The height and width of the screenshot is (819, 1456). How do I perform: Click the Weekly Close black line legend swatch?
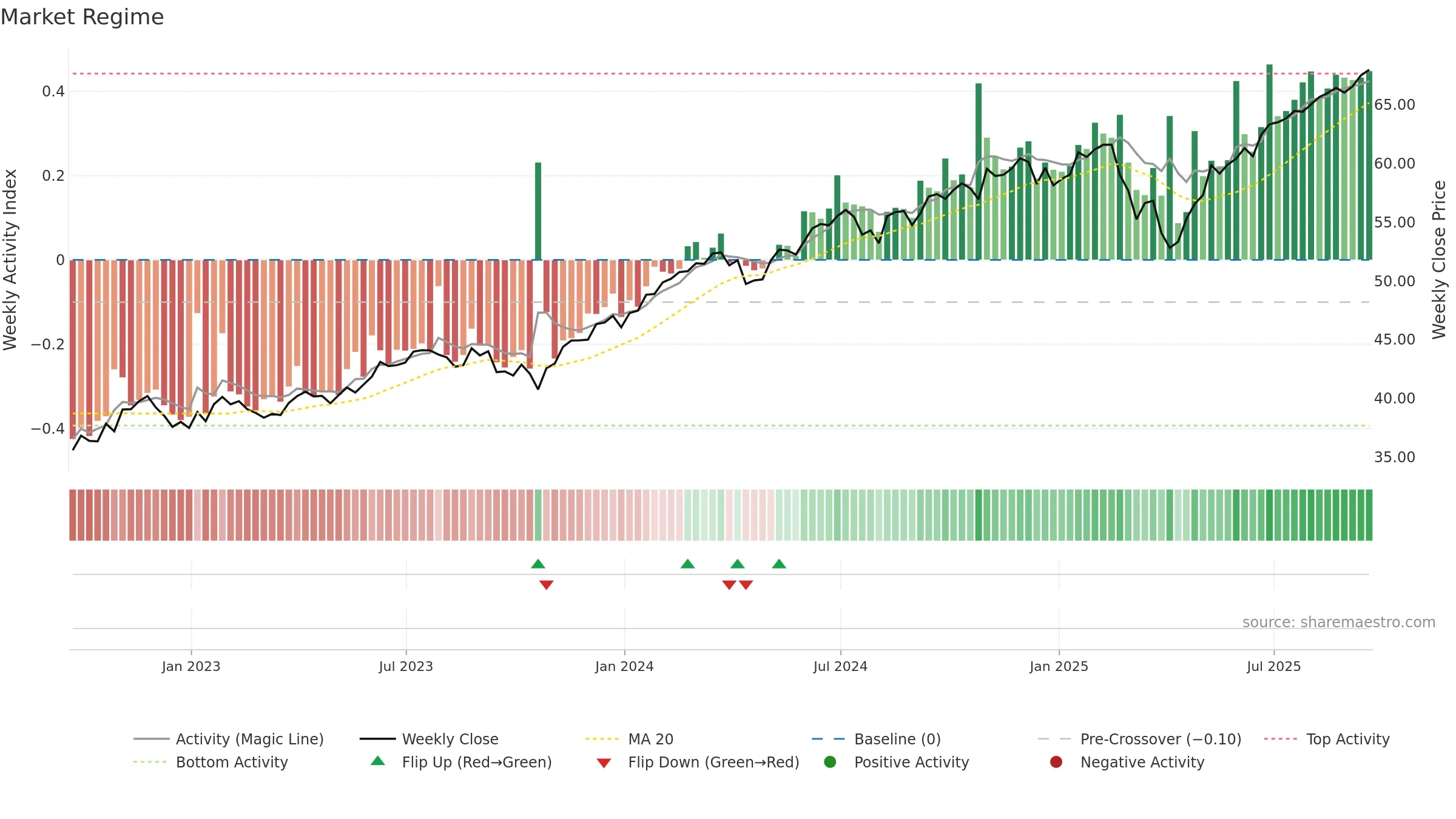point(377,739)
